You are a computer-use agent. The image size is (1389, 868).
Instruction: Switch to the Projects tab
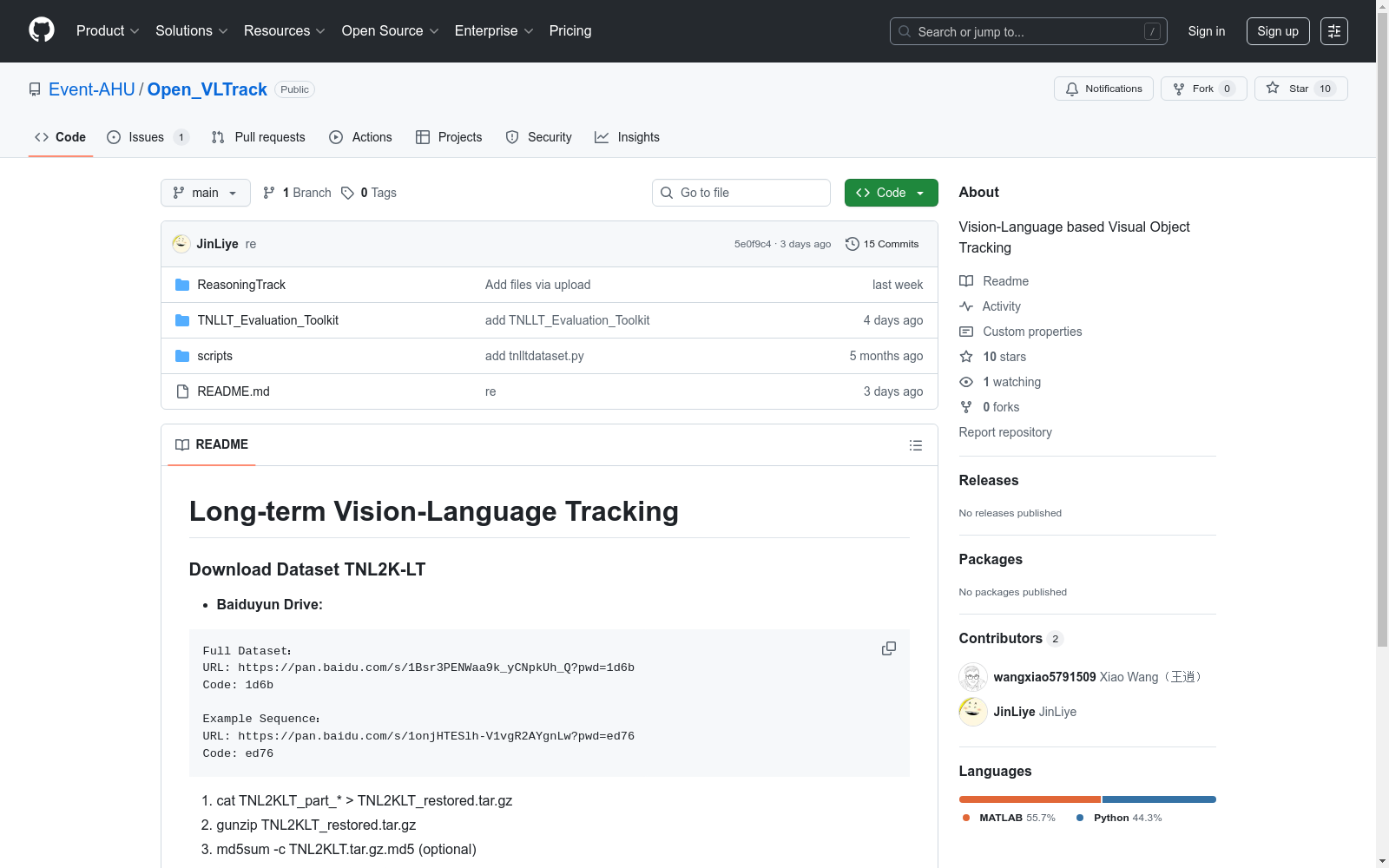coord(449,137)
